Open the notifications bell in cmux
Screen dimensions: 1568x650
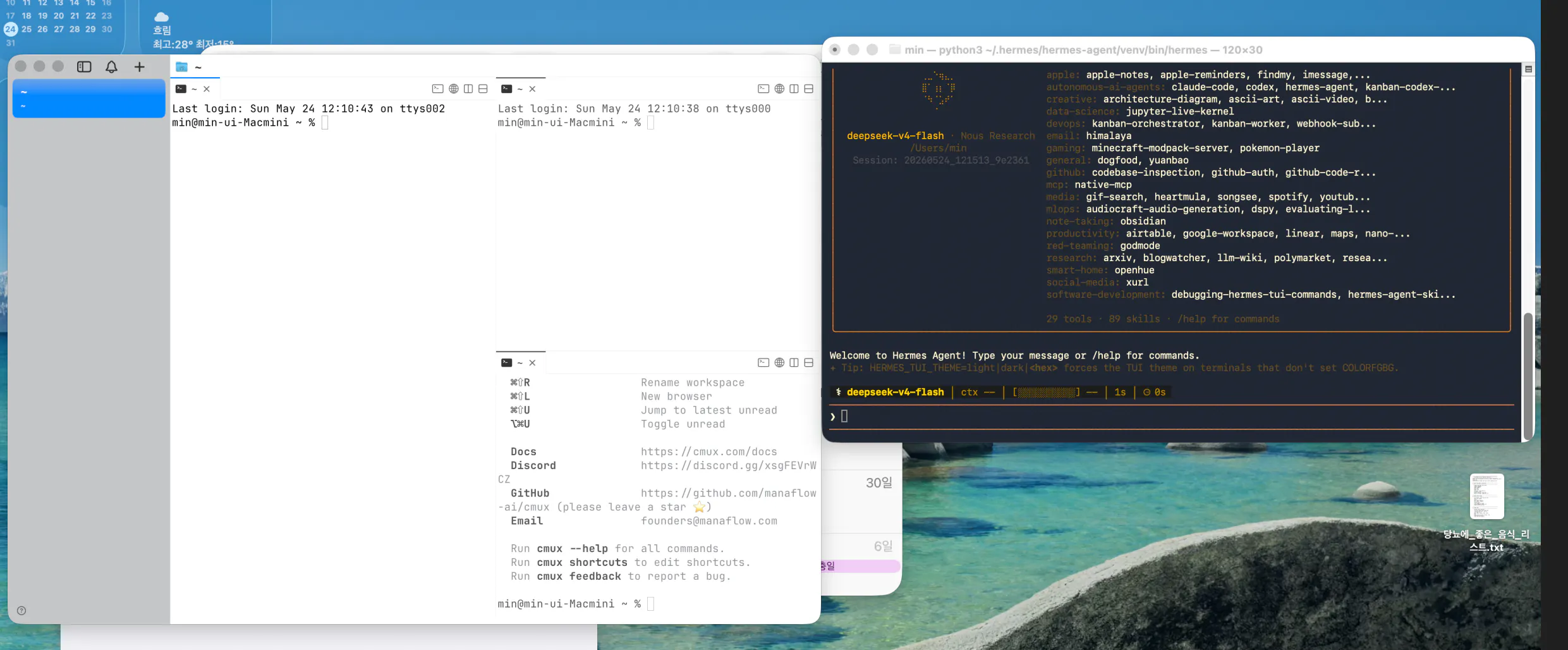pos(111,66)
